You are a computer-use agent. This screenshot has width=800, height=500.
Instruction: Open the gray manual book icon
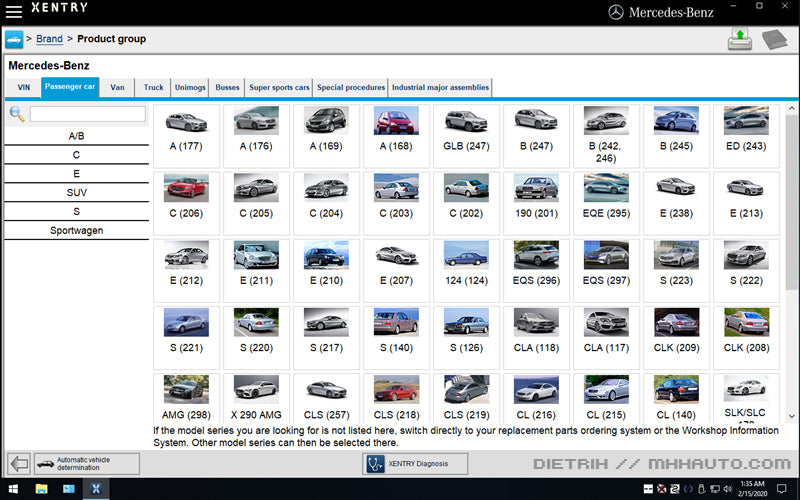775,39
